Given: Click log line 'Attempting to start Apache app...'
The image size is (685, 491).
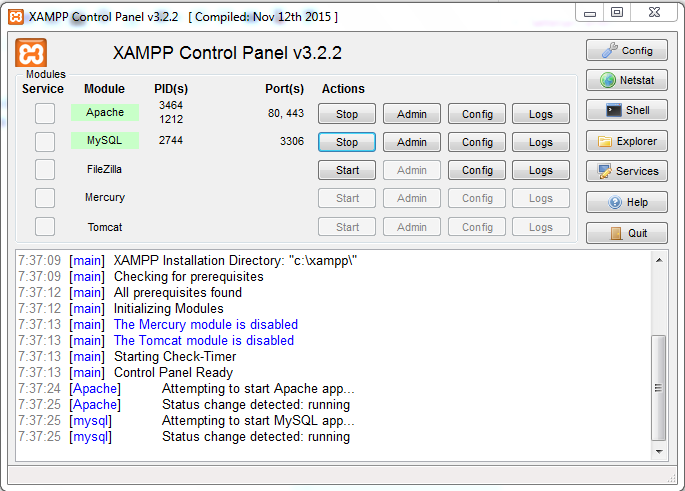Looking at the screenshot, I should [x=258, y=388].
